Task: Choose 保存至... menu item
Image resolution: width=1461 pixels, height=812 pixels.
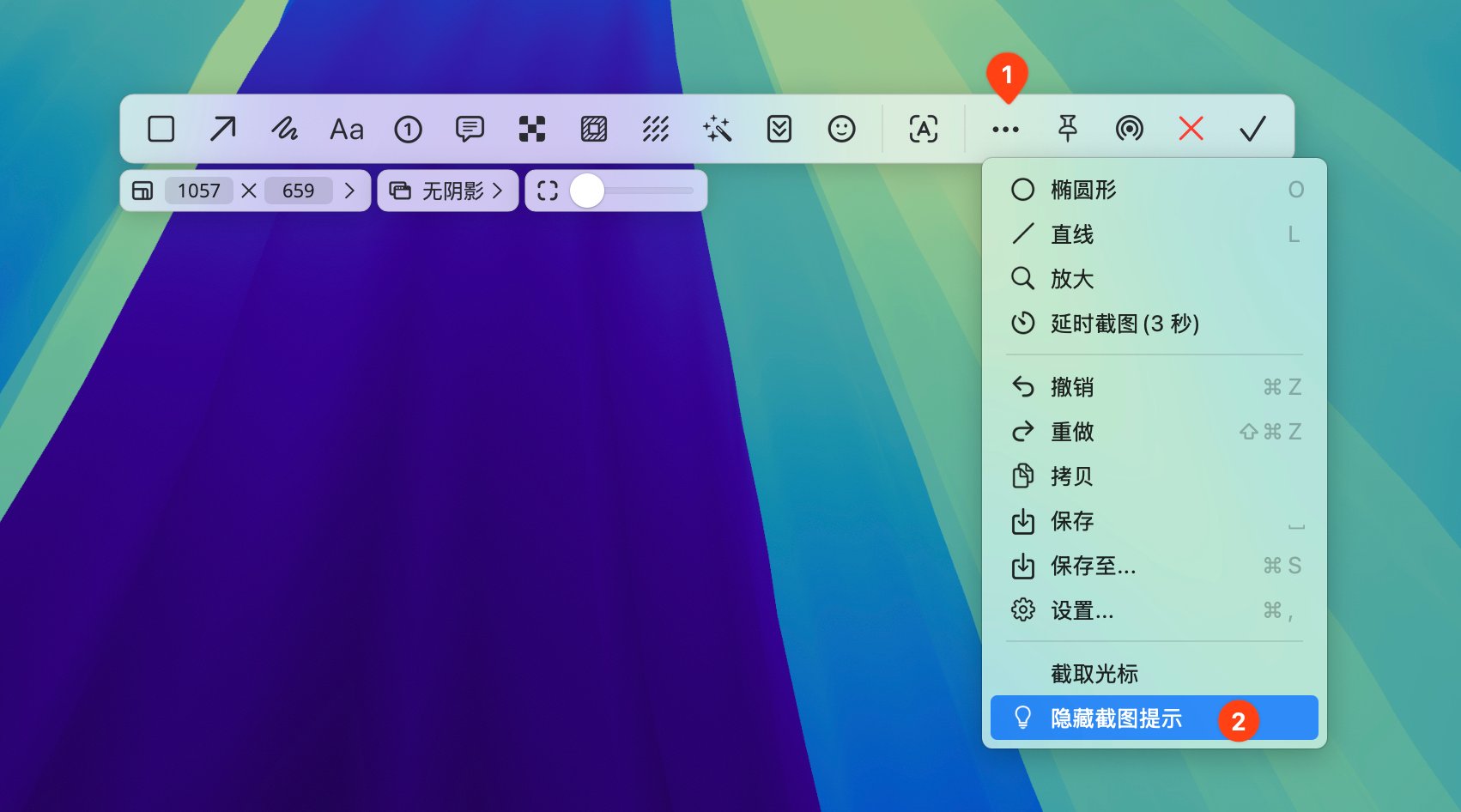Action: (x=1155, y=566)
